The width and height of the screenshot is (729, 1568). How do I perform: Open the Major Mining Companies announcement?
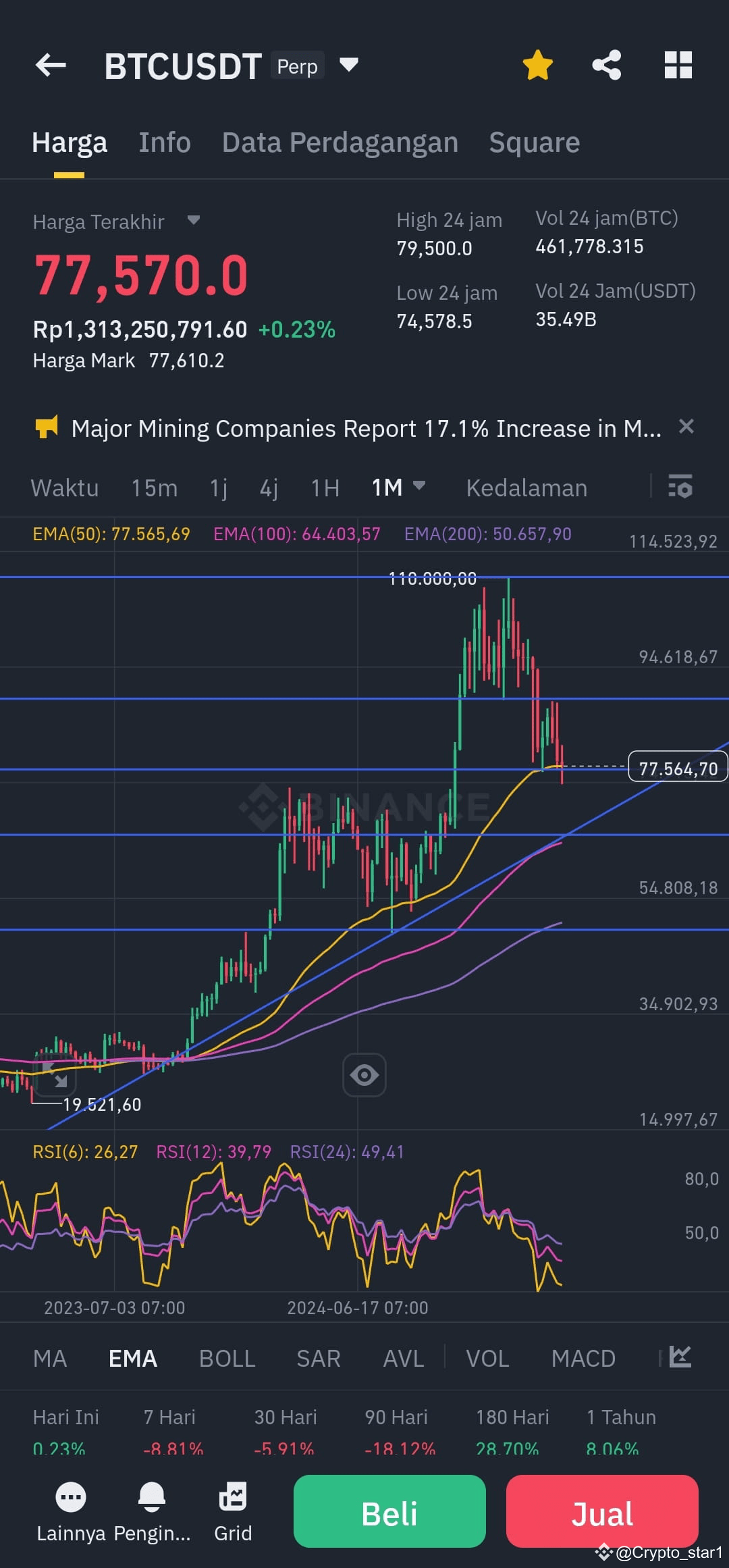367,428
